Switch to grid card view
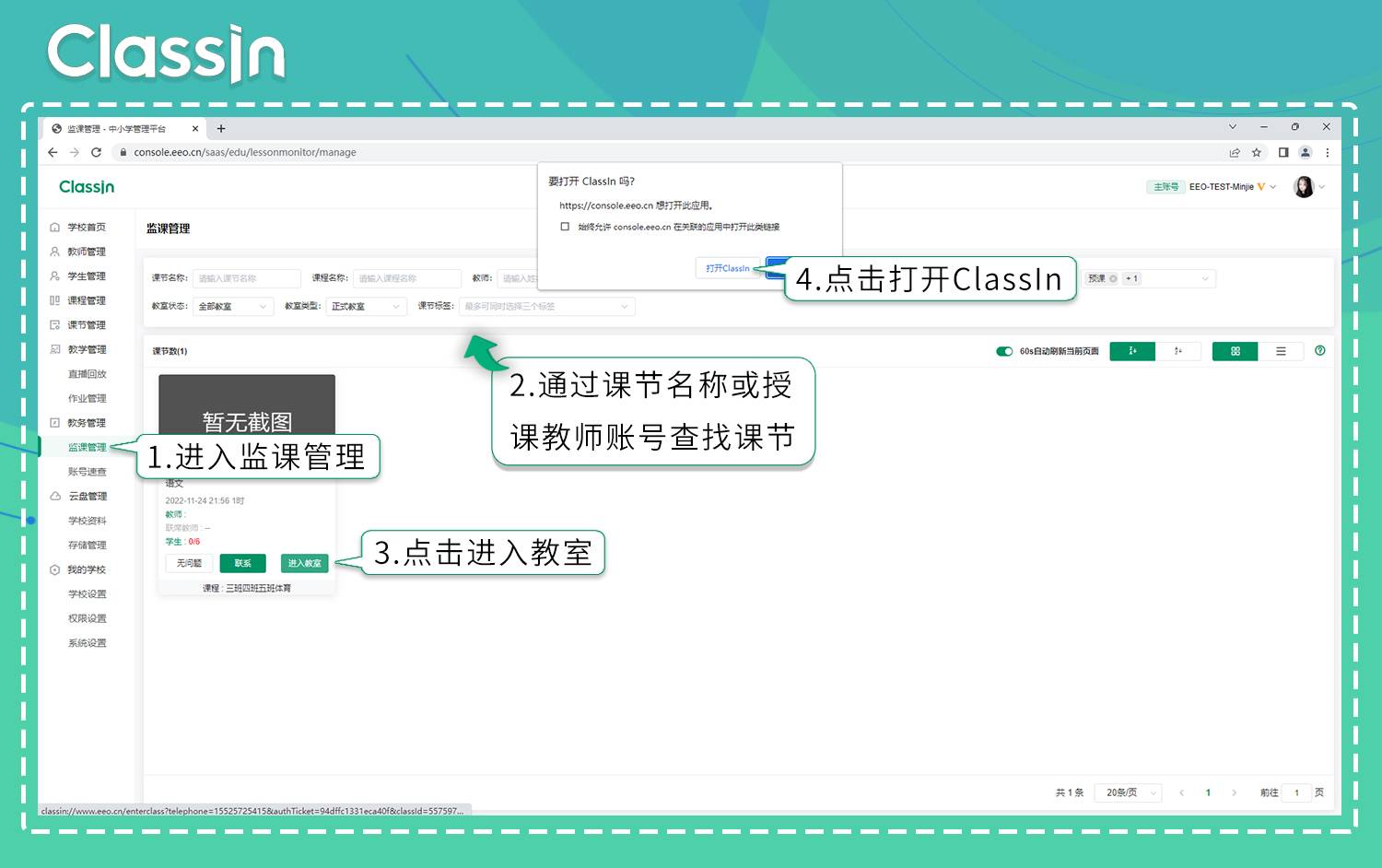The height and width of the screenshot is (868, 1382). (x=1236, y=351)
